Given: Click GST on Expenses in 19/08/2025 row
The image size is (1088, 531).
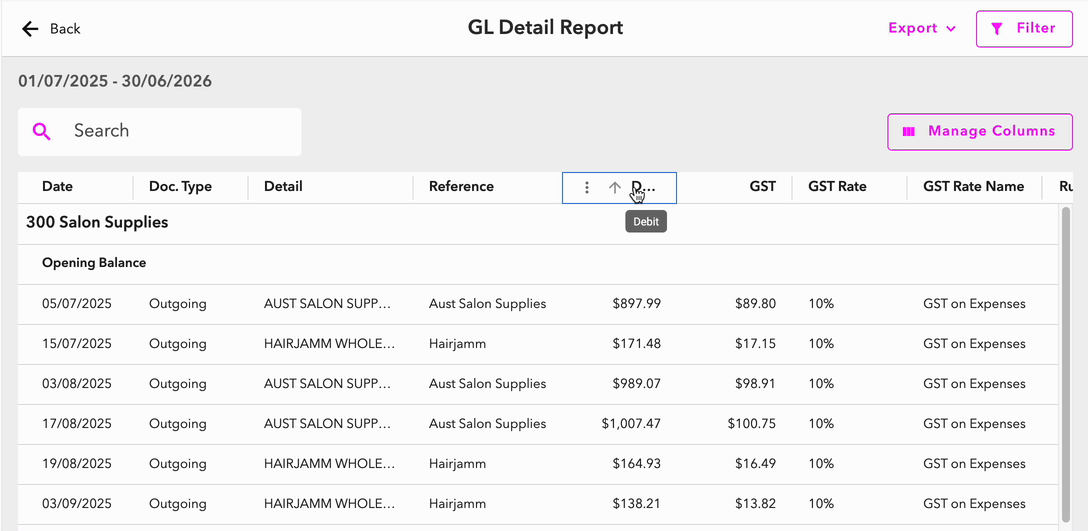Looking at the screenshot, I should 974,464.
